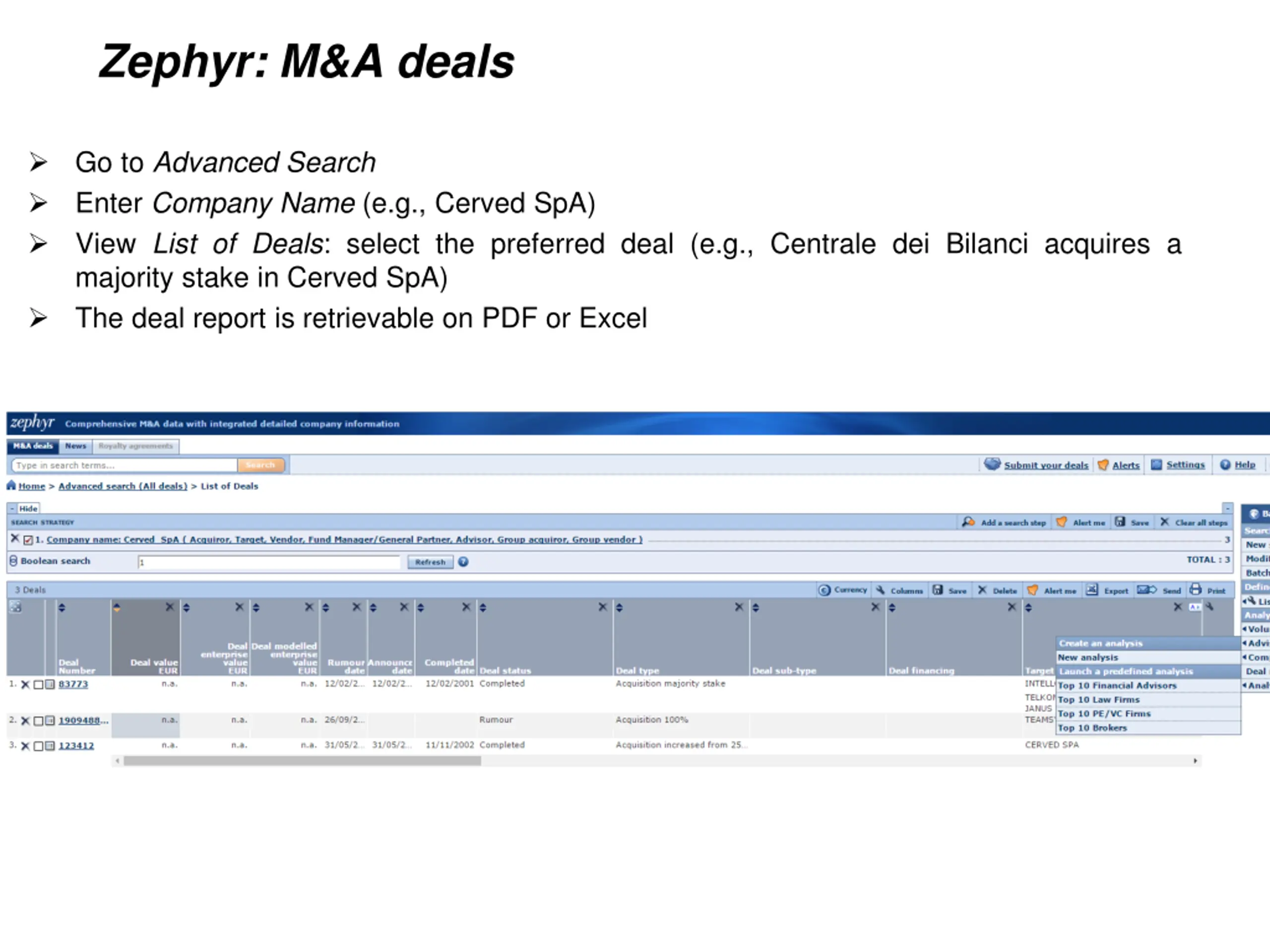Clear all search steps

(x=1194, y=522)
